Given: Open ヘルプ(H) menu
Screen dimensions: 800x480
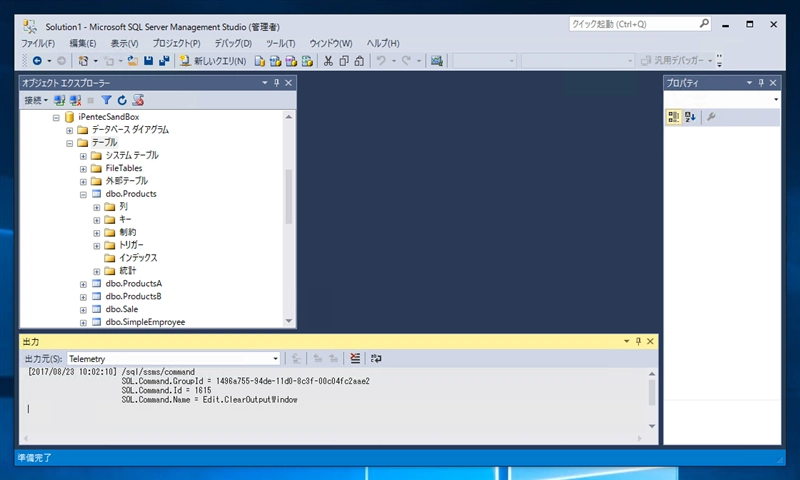Looking at the screenshot, I should [x=383, y=43].
